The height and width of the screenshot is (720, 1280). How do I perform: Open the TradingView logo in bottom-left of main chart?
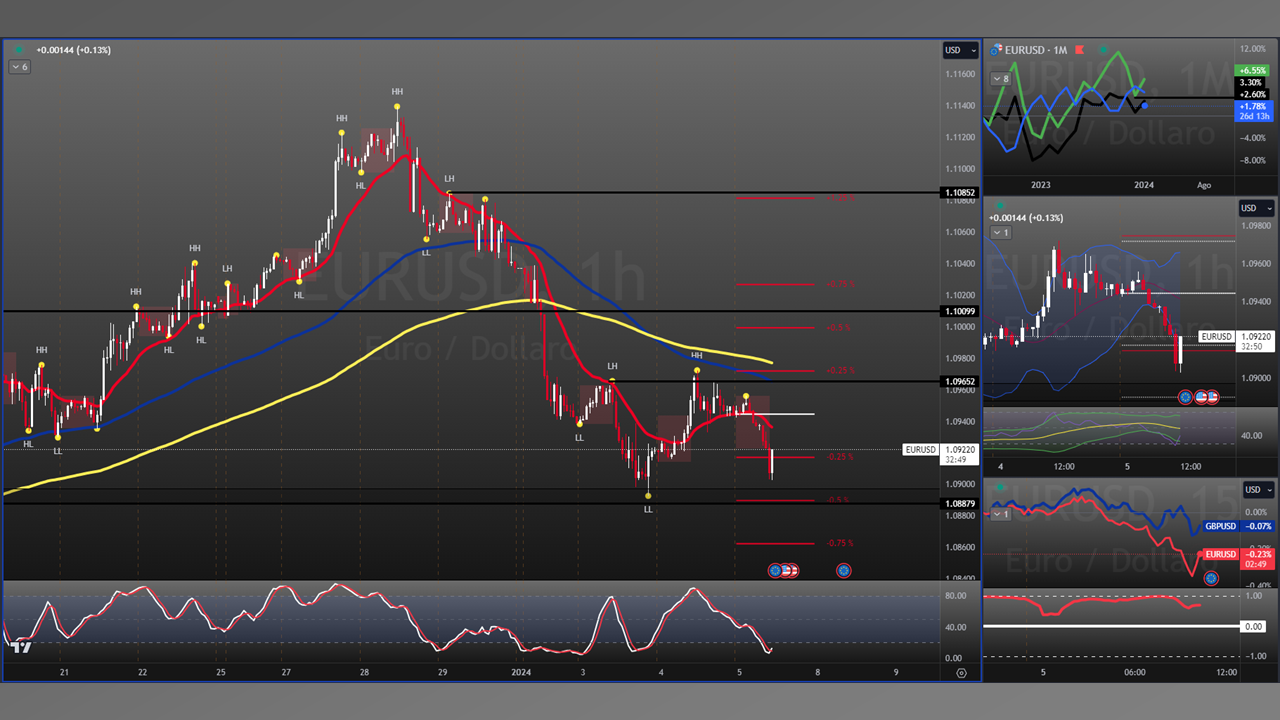coord(20,647)
